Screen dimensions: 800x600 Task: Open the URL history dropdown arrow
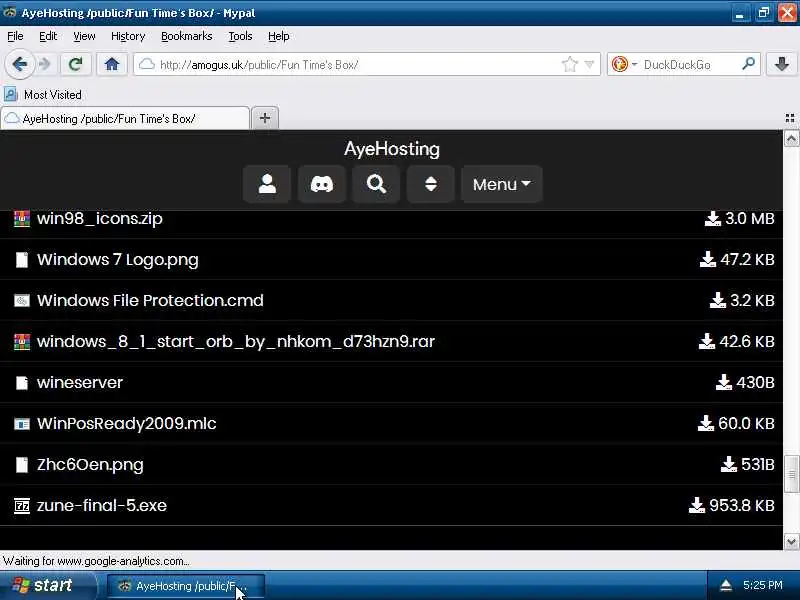point(589,64)
